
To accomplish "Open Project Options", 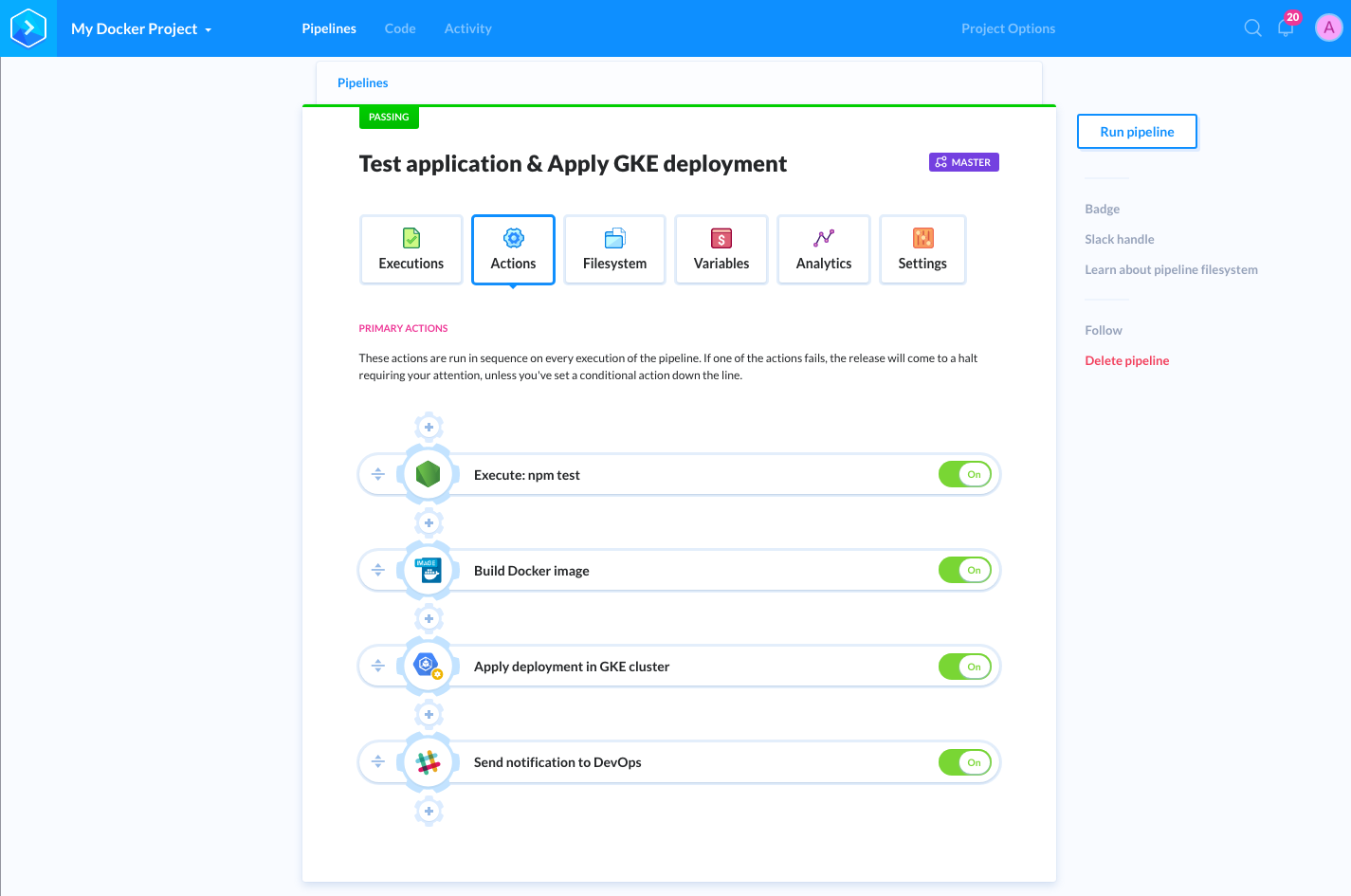I will click(1008, 28).
